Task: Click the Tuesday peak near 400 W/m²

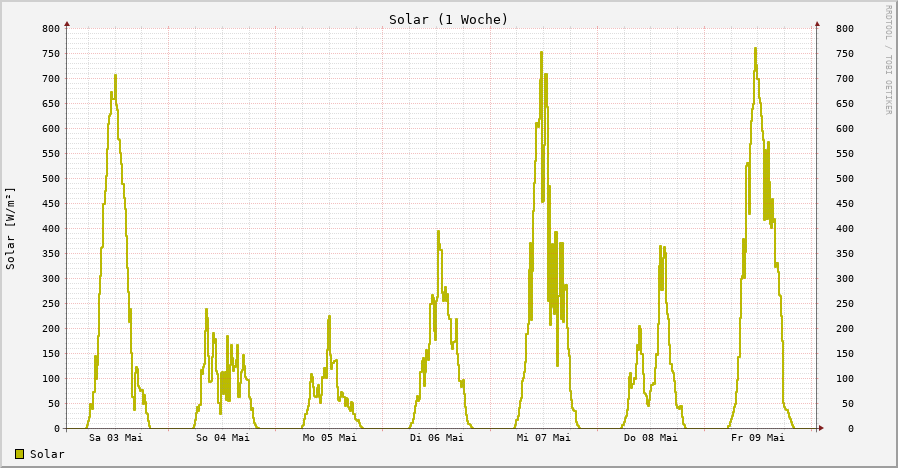Action: coord(438,232)
